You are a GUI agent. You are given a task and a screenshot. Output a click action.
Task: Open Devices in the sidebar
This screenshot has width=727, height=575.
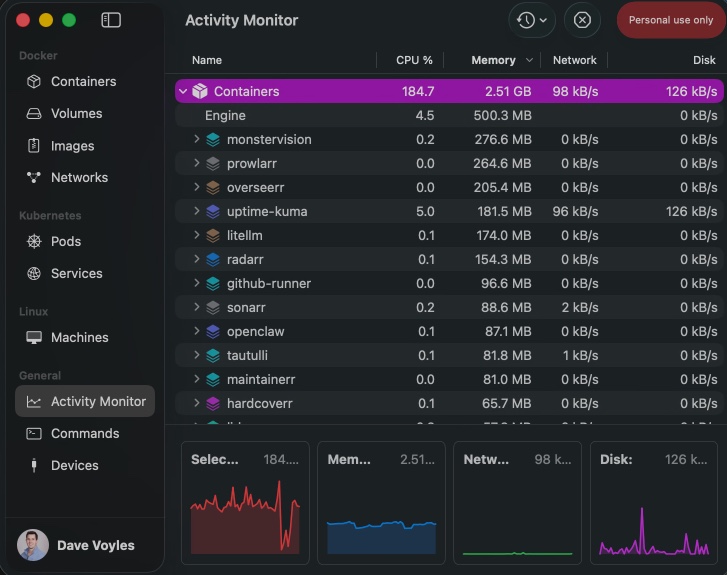click(x=85, y=466)
